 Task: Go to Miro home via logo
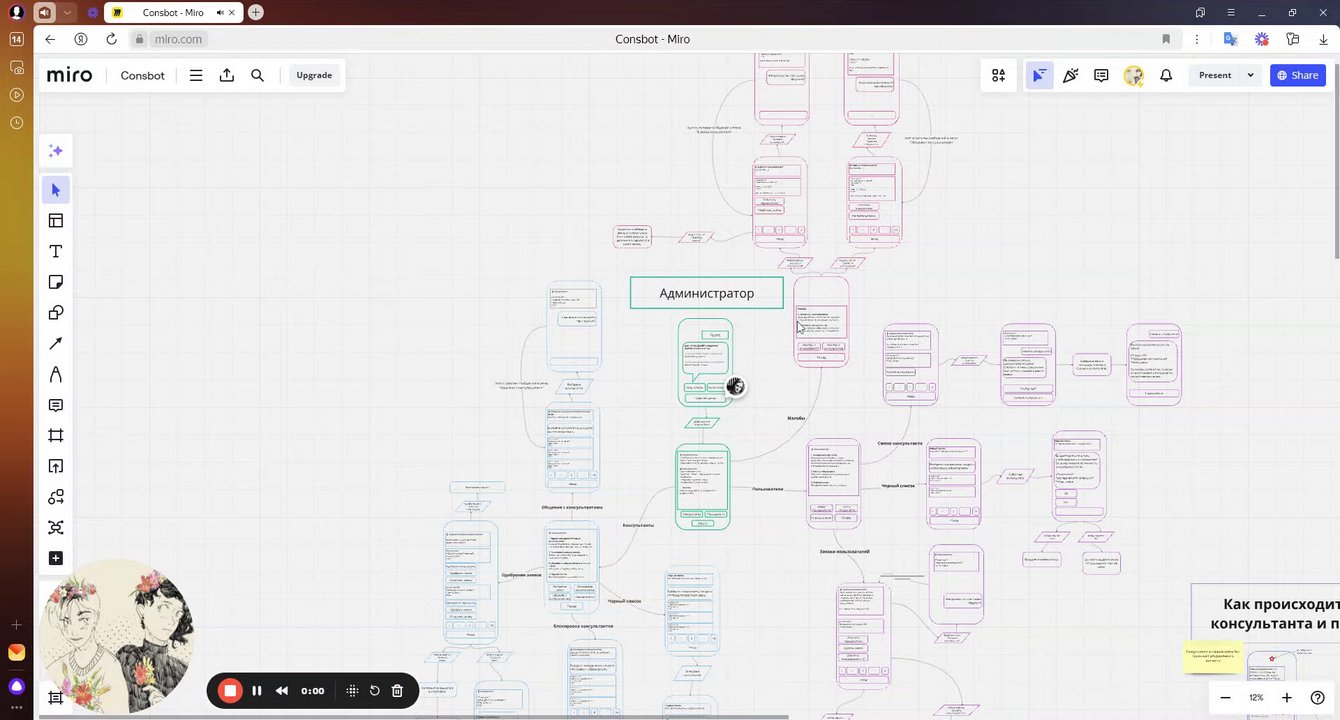(x=69, y=75)
